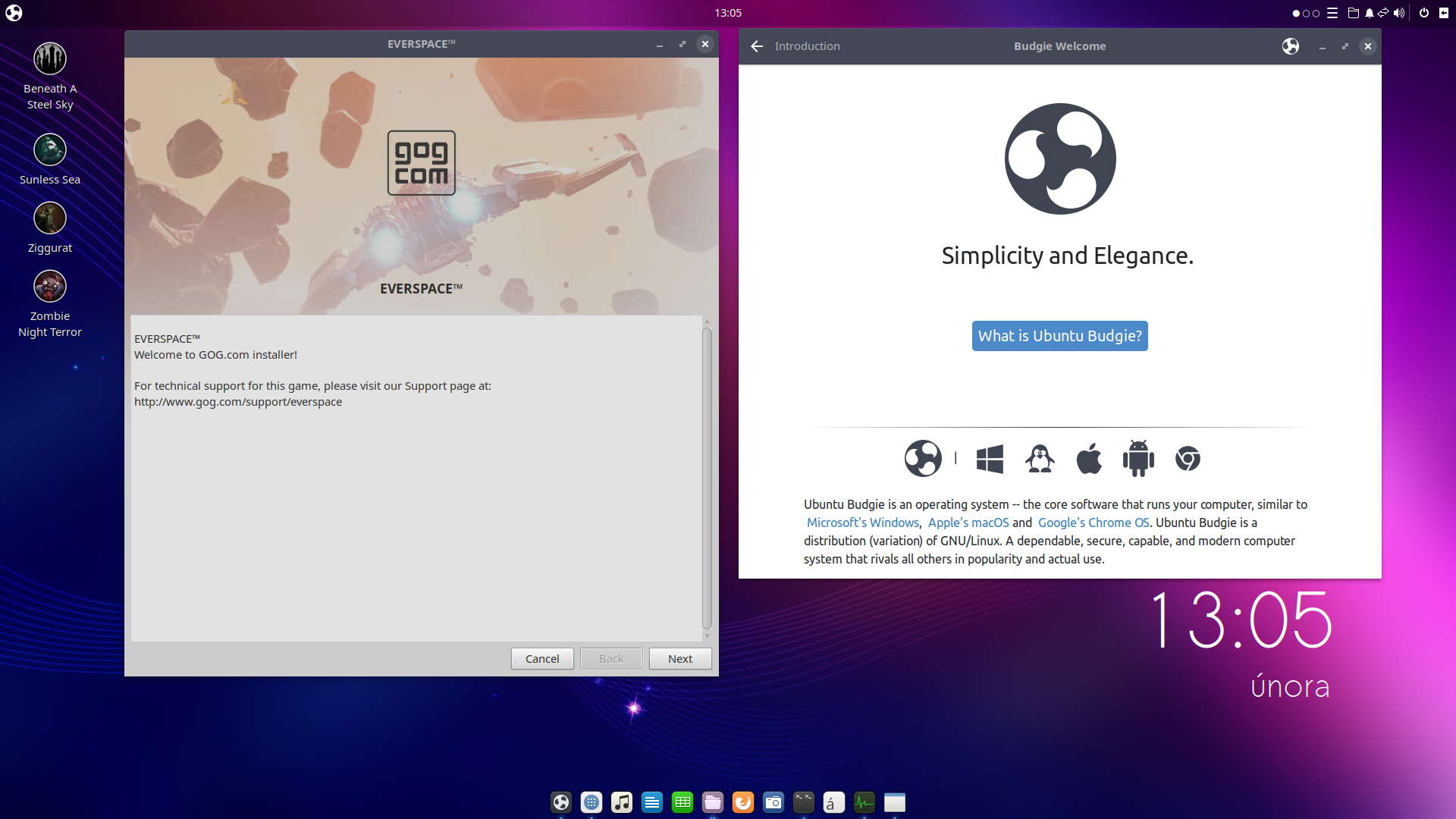Image resolution: width=1456 pixels, height=819 pixels.
Task: Click the Windows logo icon in Budgie Welcome
Action: click(990, 459)
